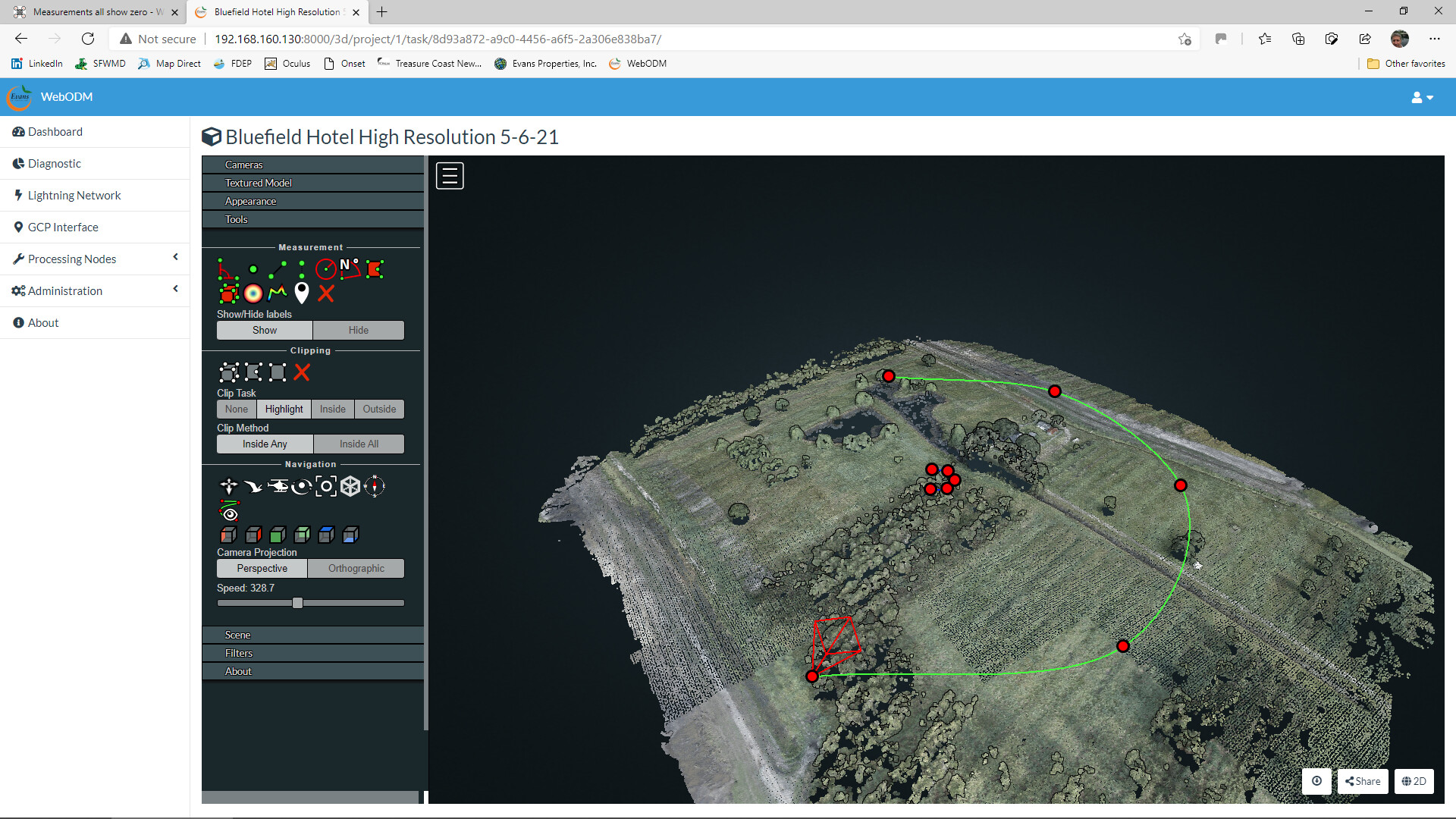The height and width of the screenshot is (819, 1456).
Task: Activate the height measurement tool
Action: pyautogui.click(x=302, y=268)
